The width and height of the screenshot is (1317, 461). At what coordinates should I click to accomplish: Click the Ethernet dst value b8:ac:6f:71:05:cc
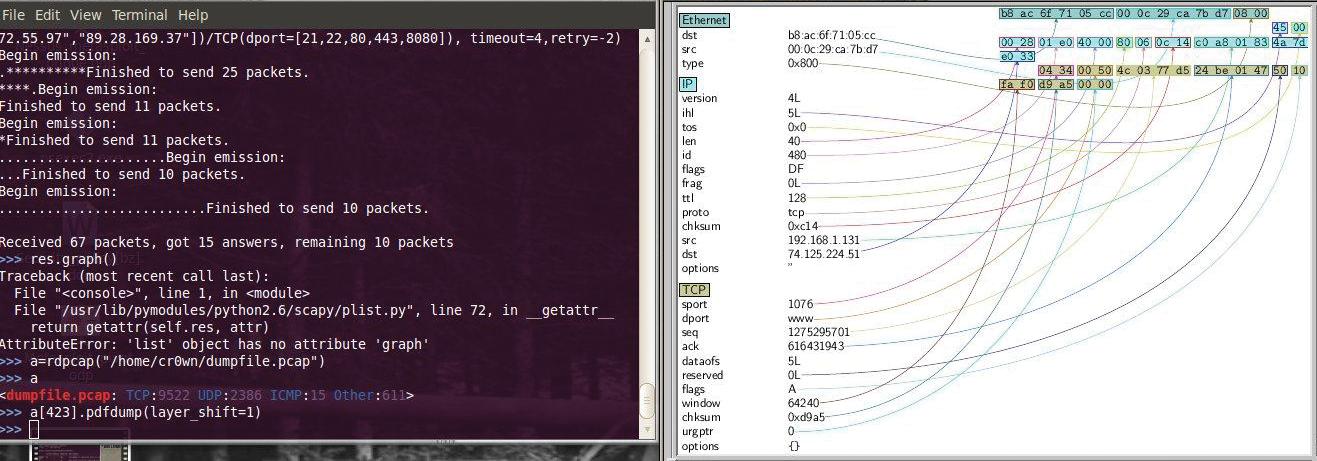point(831,36)
